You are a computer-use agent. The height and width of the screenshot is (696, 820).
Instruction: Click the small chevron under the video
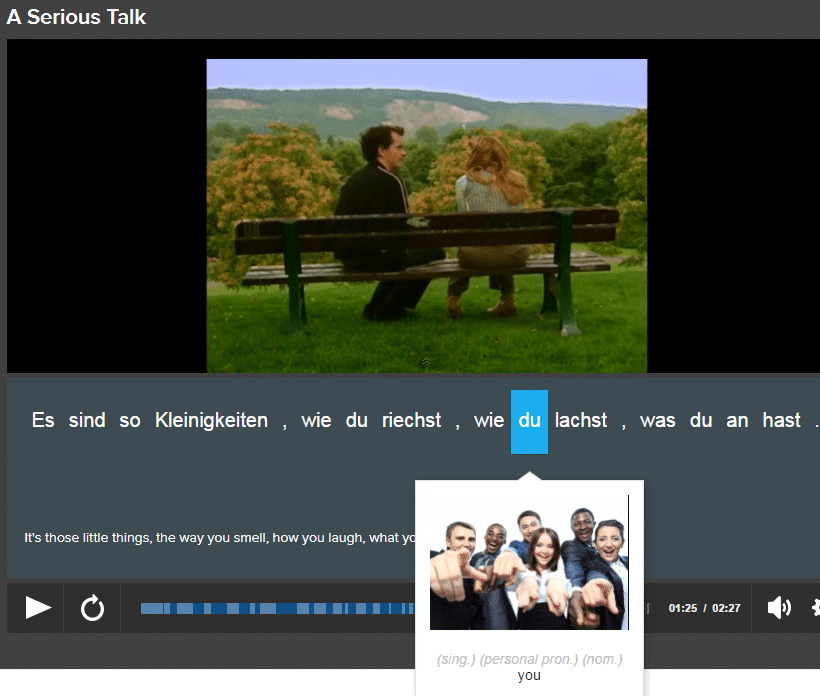(427, 361)
